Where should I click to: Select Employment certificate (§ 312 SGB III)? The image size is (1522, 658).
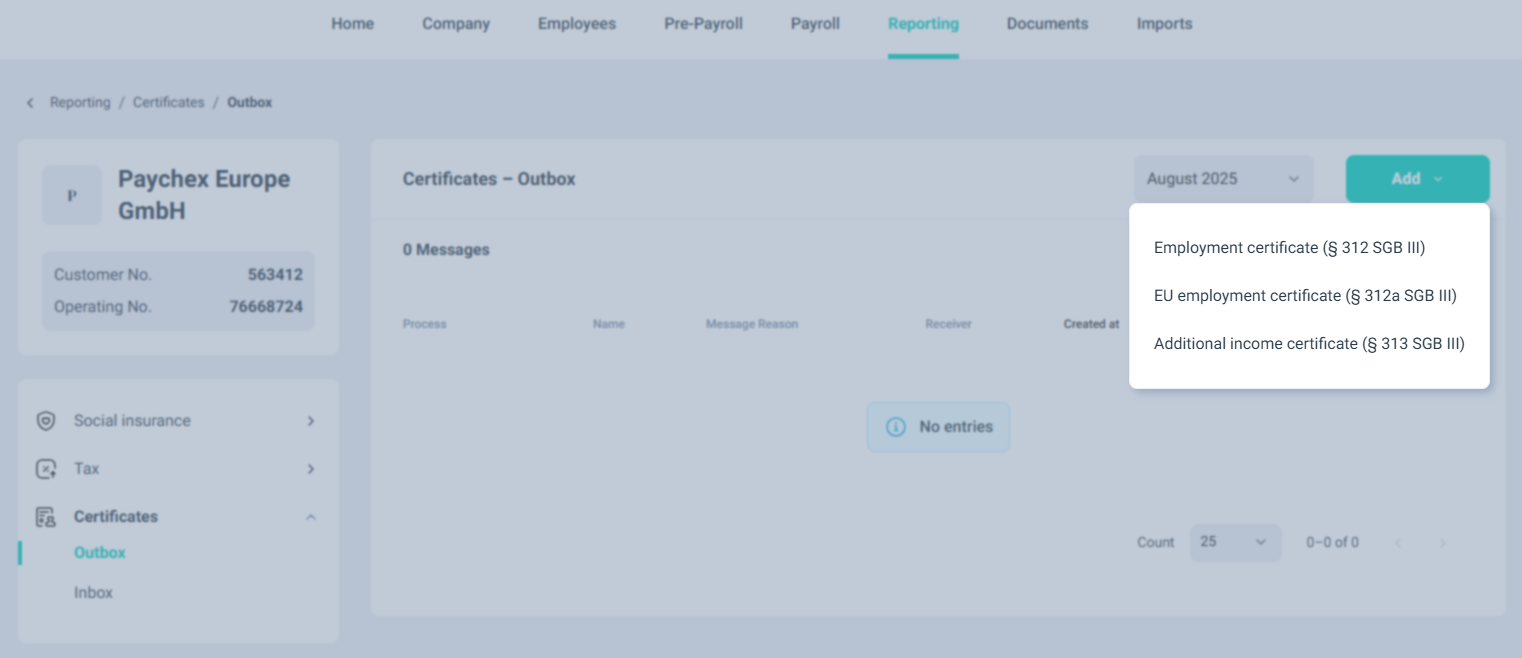coord(1289,248)
